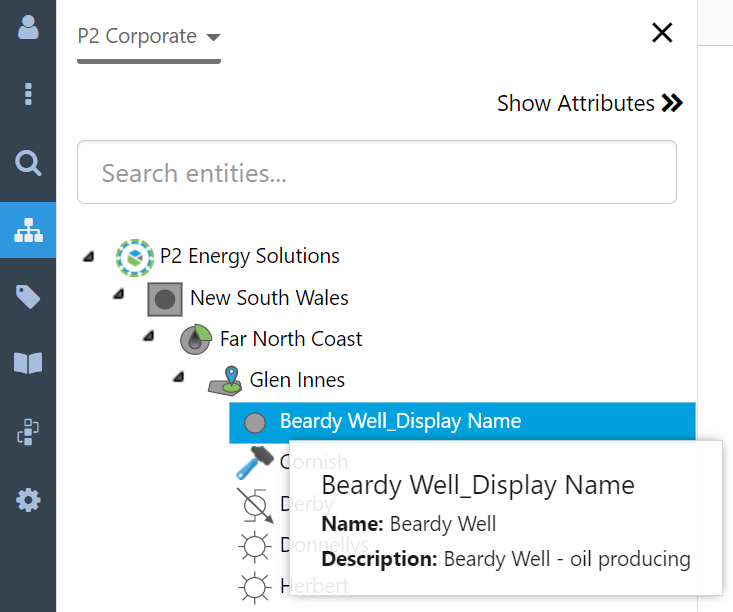Open the P2 Corporate dropdown

click(149, 37)
